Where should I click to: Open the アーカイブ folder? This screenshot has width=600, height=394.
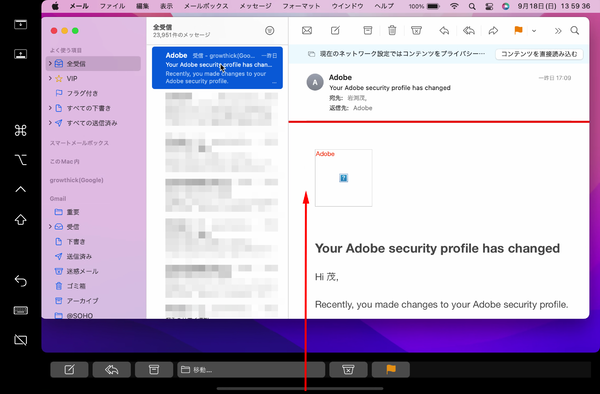pyautogui.click(x=82, y=301)
